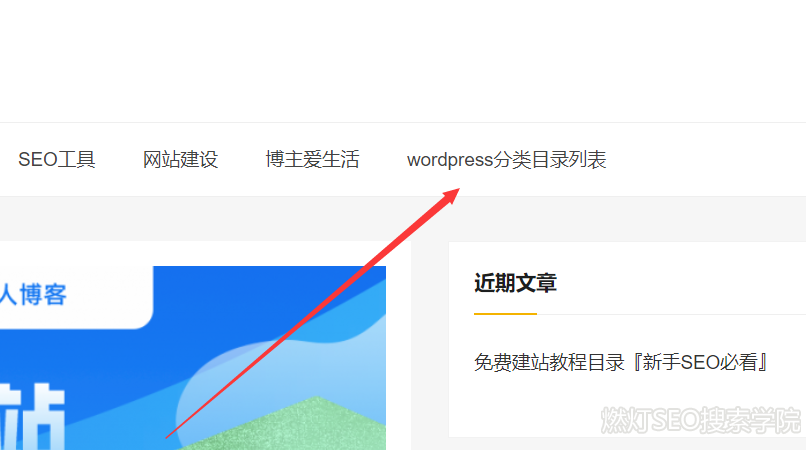The height and width of the screenshot is (450, 806).
Task: Go to the 网站建设 menu item
Action: tap(180, 159)
